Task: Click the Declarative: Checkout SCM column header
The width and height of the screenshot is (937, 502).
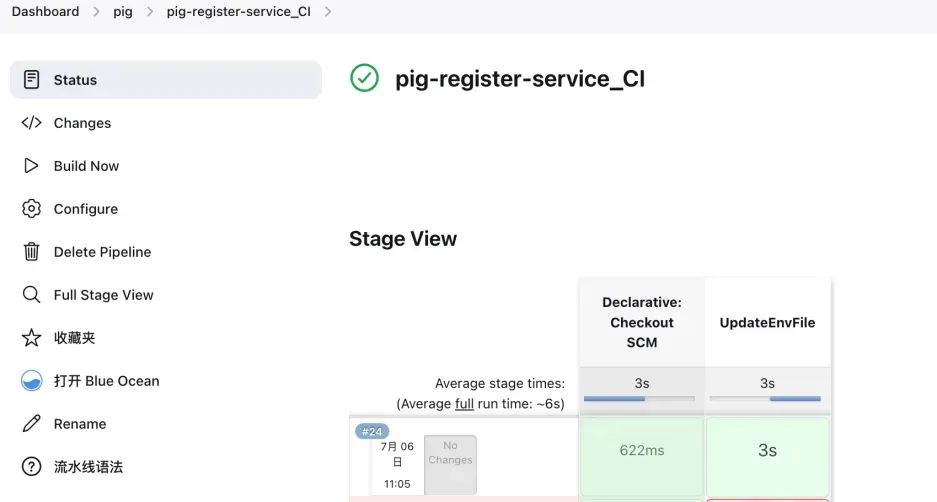Action: click(642, 322)
